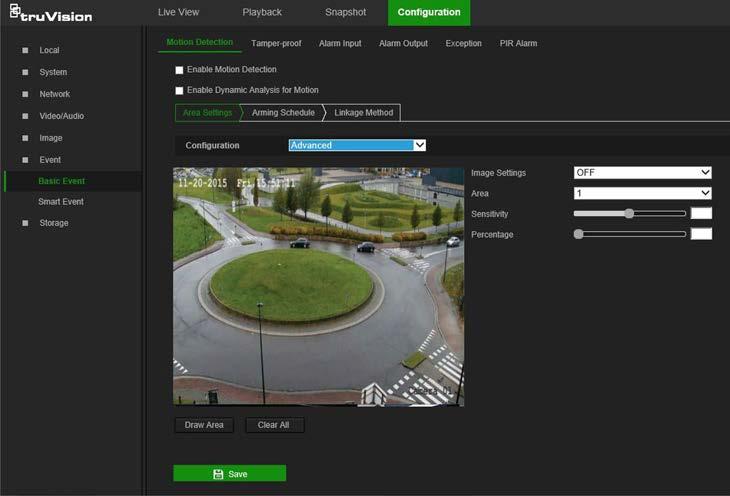Open the Image Settings dropdown set to OFF

click(x=642, y=172)
